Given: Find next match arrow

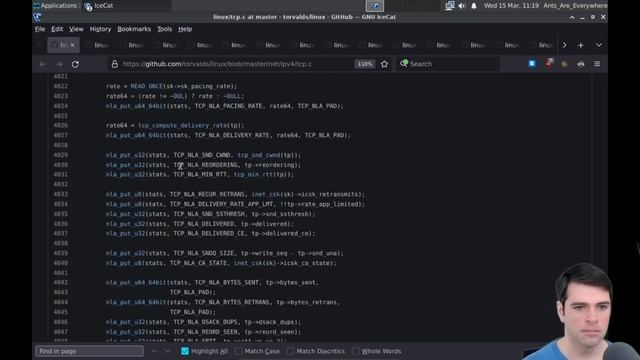Looking at the screenshot, I should click(x=167, y=351).
